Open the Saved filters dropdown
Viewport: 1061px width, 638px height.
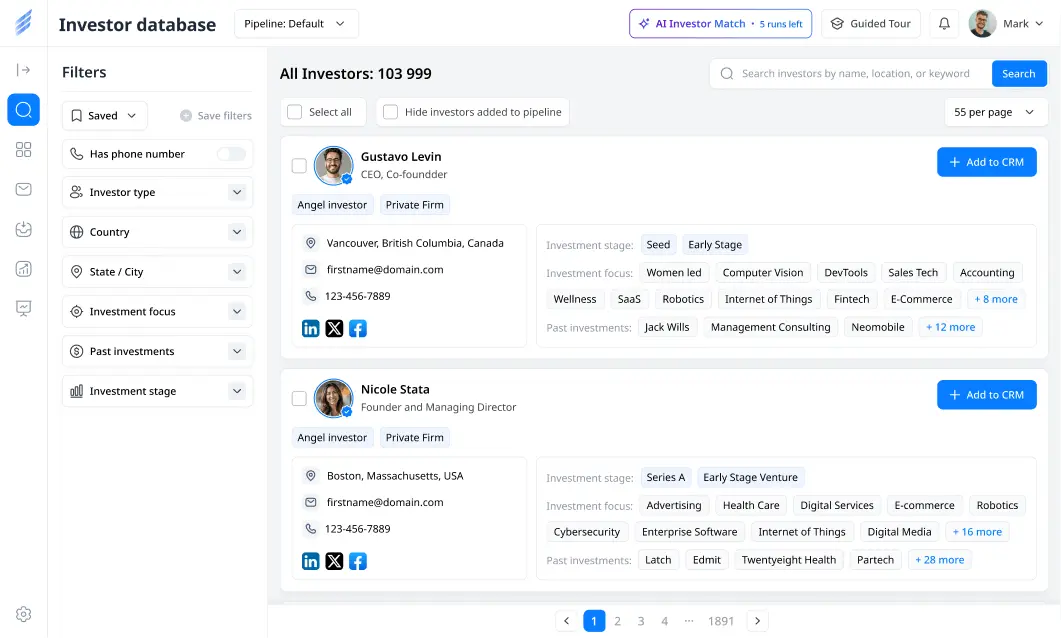coord(105,116)
